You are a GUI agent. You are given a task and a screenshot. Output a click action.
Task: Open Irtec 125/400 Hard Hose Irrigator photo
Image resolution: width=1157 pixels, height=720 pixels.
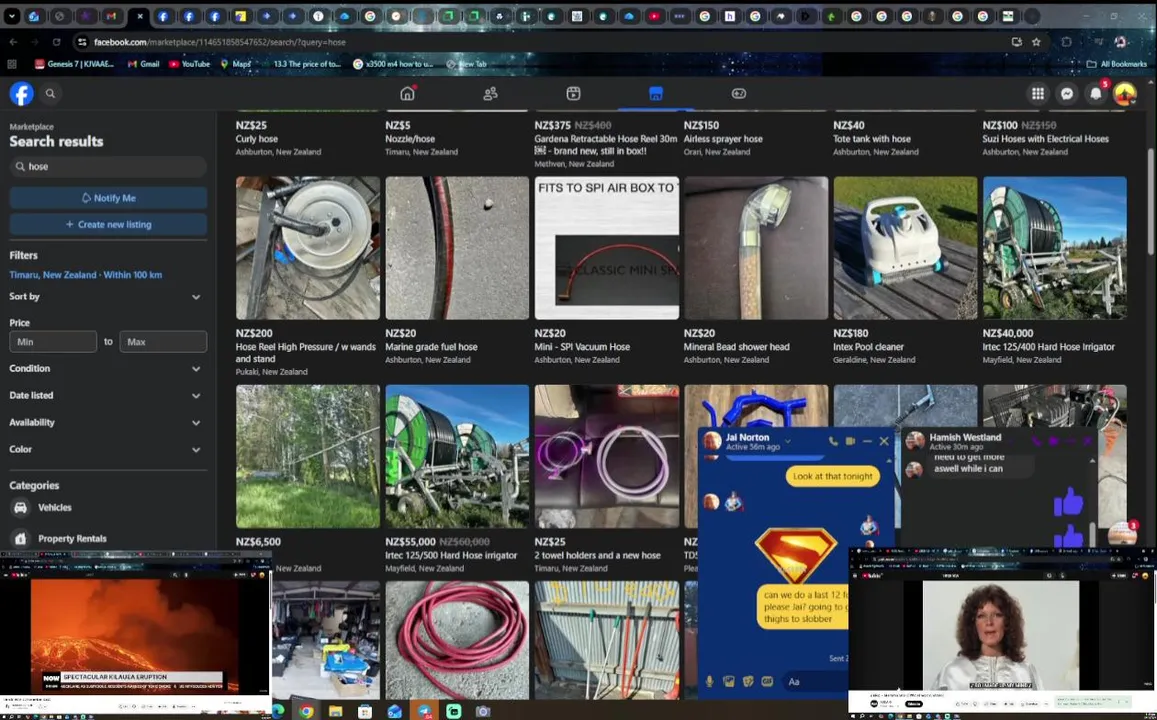(x=1054, y=248)
